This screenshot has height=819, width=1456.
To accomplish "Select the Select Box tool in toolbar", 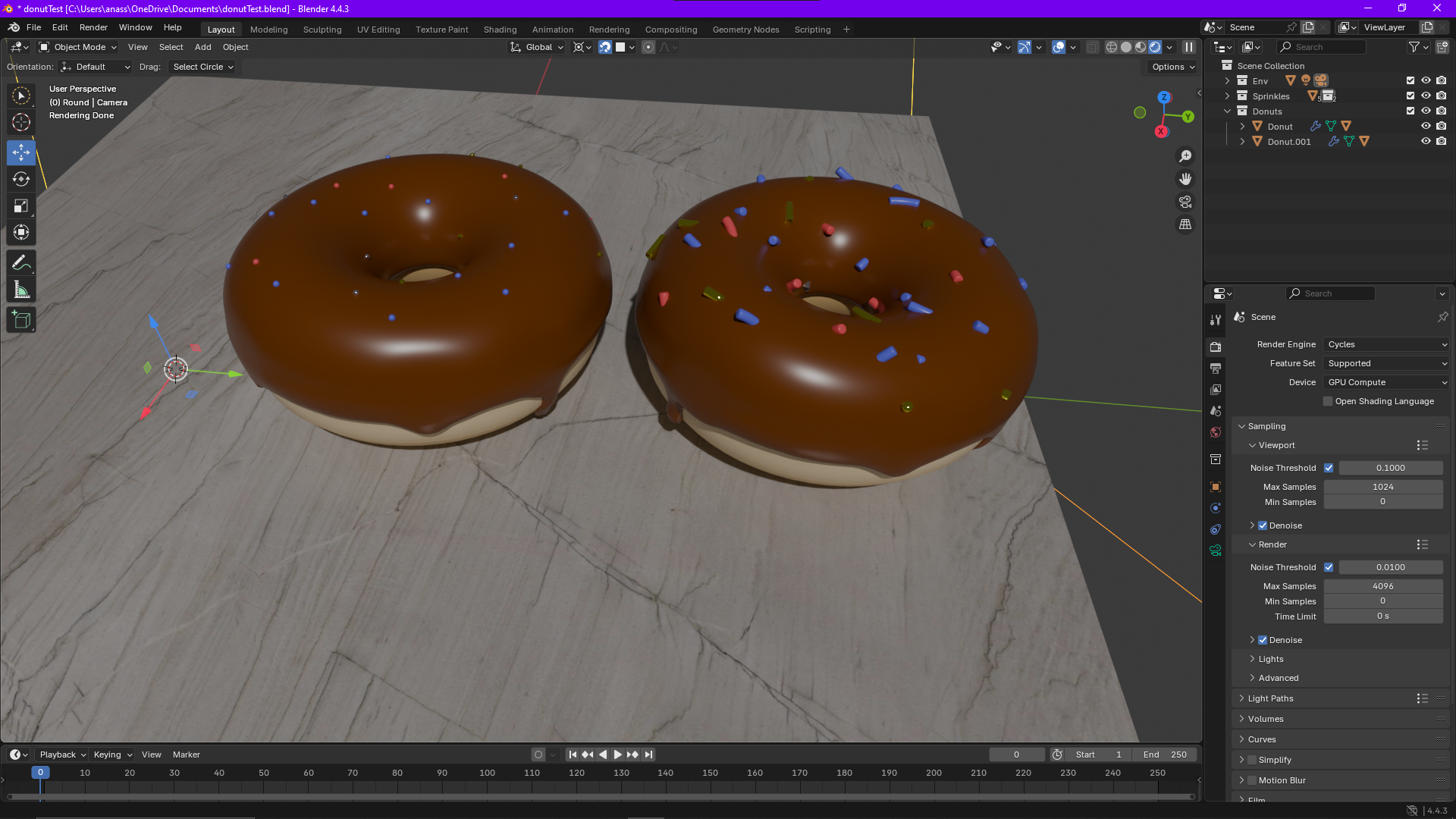I will 21,96.
